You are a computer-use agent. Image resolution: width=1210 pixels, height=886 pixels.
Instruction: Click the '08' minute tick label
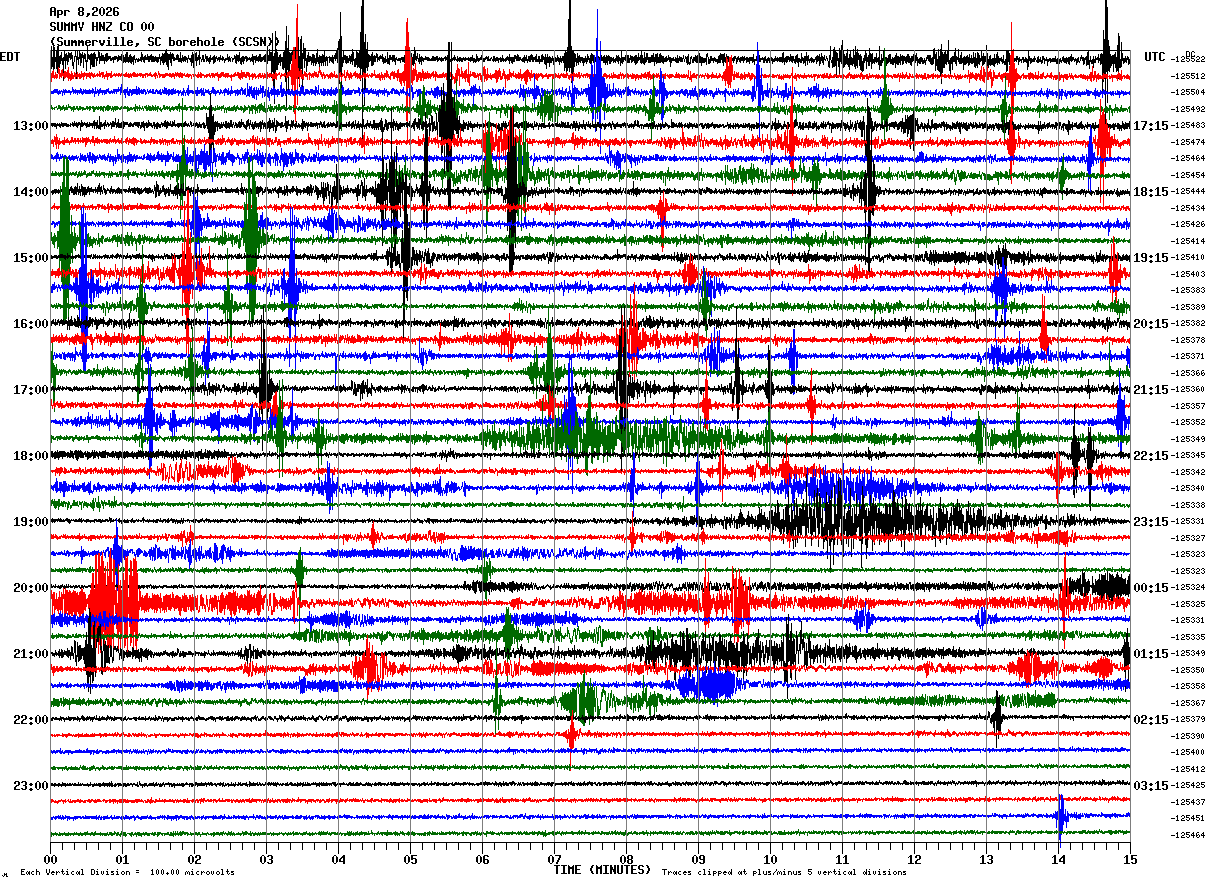[x=626, y=860]
